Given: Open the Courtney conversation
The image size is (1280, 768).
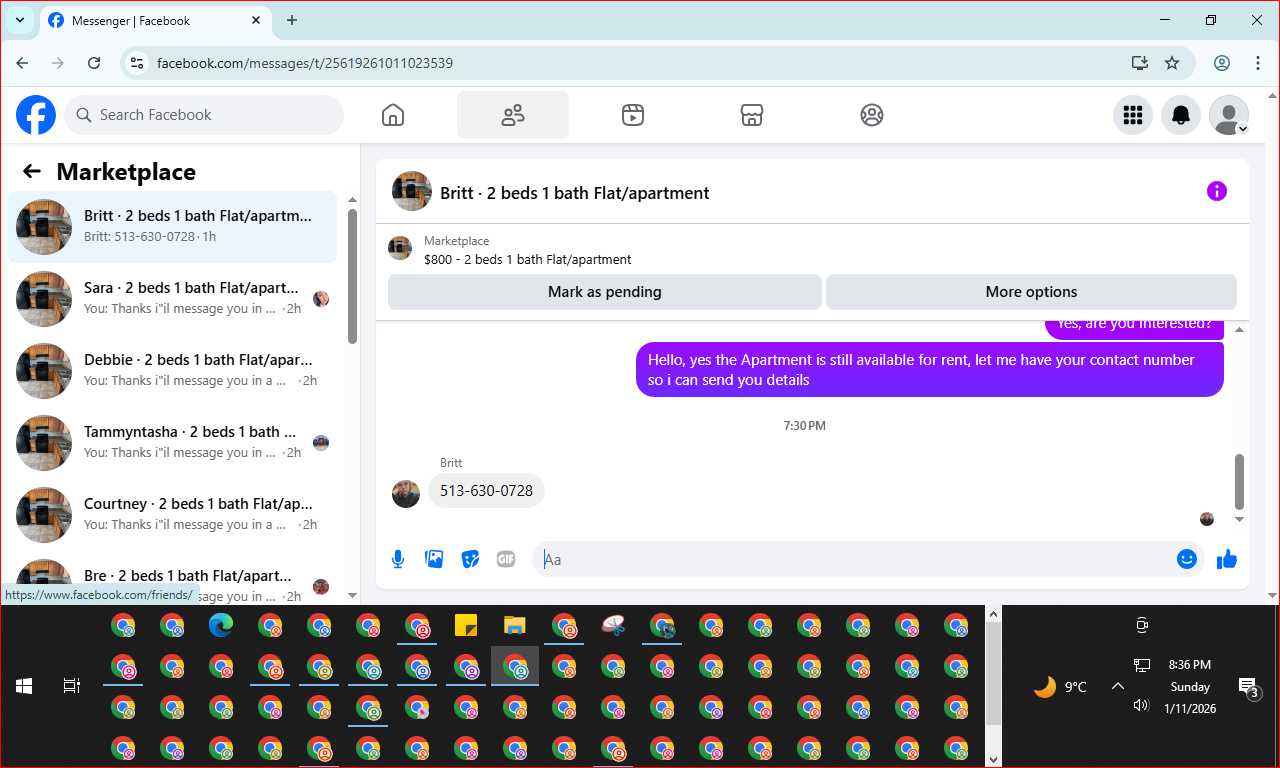Looking at the screenshot, I should [172, 515].
